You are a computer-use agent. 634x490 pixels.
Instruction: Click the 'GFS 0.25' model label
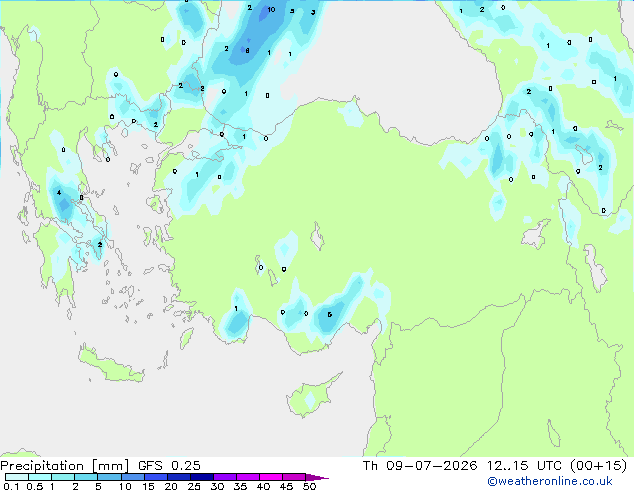pos(169,466)
